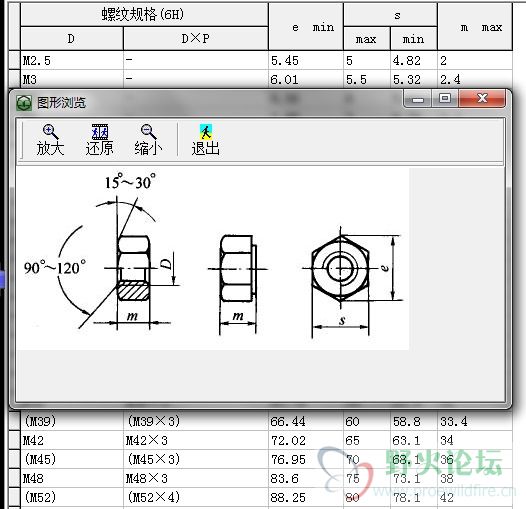Screen dimensions: 526x509
Task: Maximize the 图形浏览 window
Action: [445, 98]
